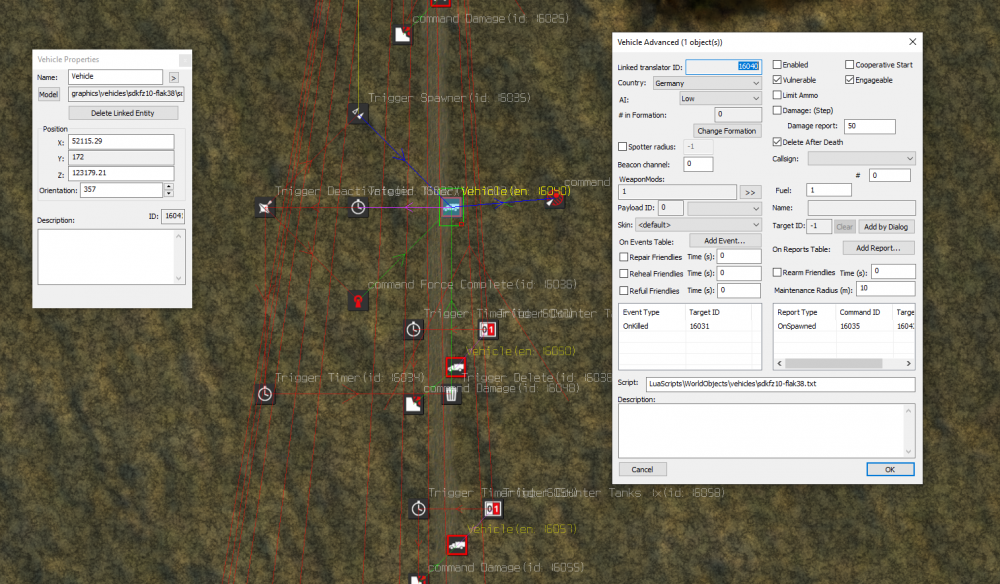Select the Vehicle 16050 truck icon
Viewport: 1000px width, 584px height.
pyautogui.click(x=455, y=367)
